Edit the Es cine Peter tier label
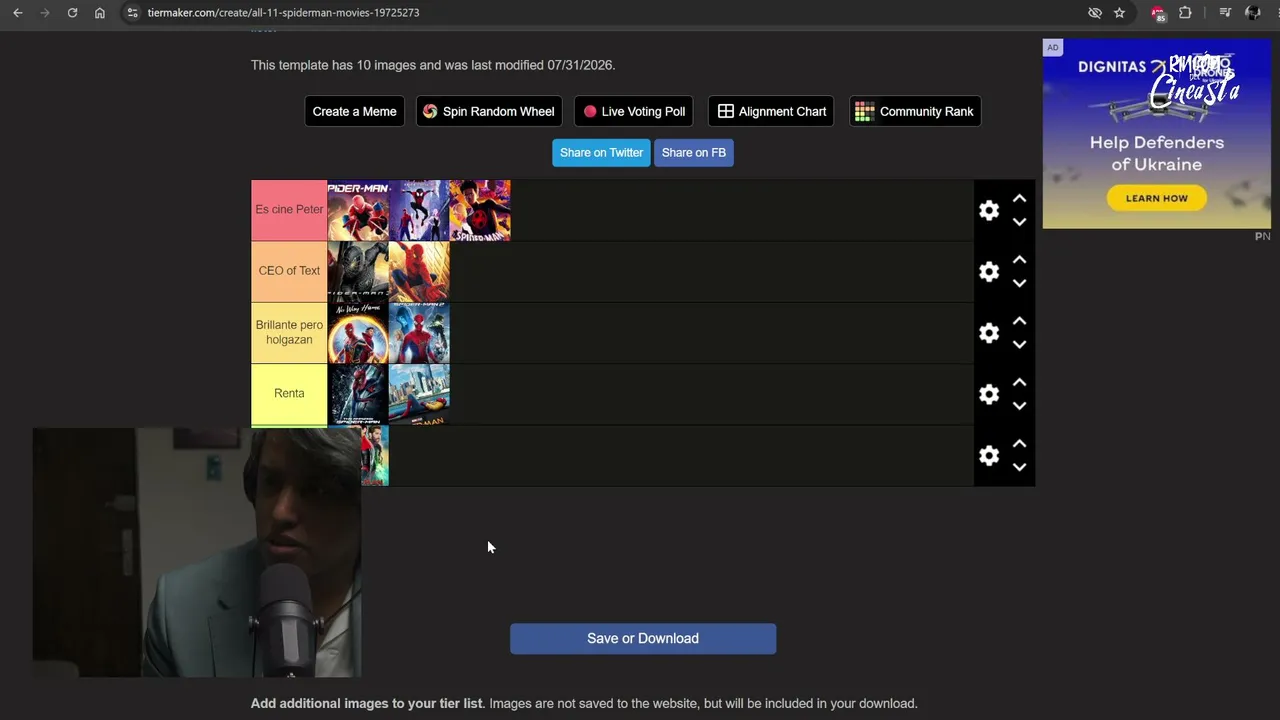 click(x=289, y=210)
